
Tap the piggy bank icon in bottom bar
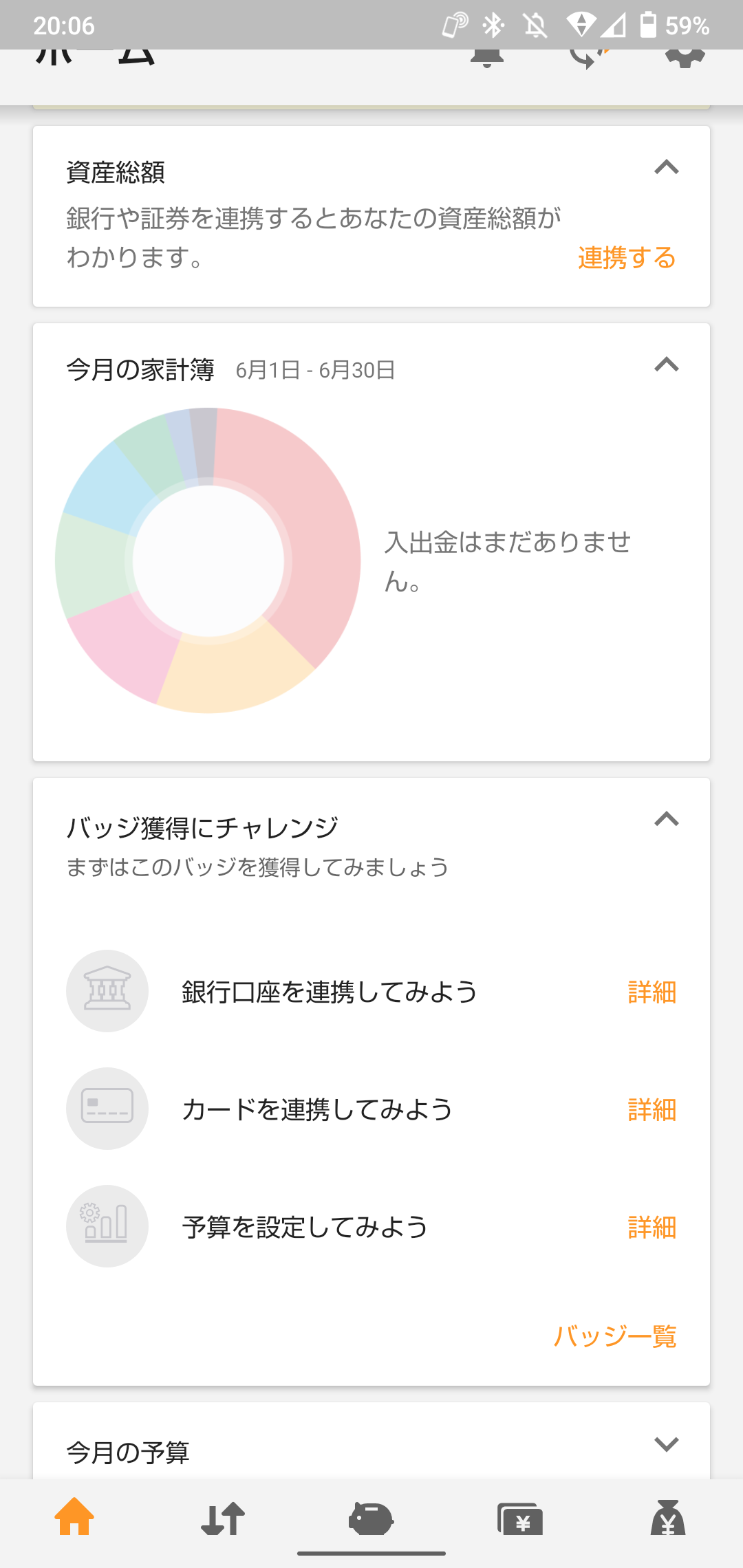click(x=371, y=1518)
